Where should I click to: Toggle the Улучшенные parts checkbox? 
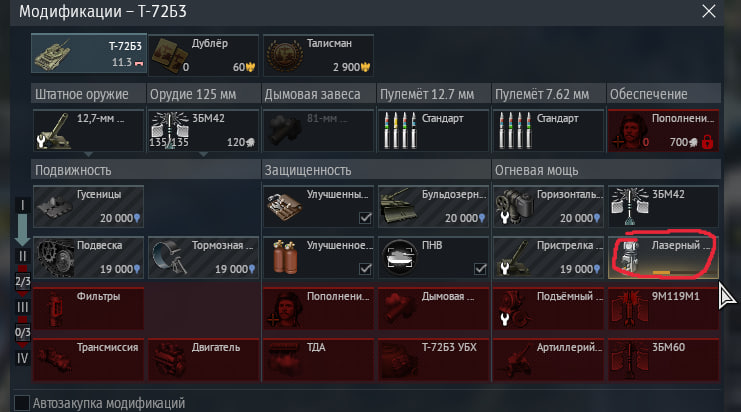[x=365, y=218]
